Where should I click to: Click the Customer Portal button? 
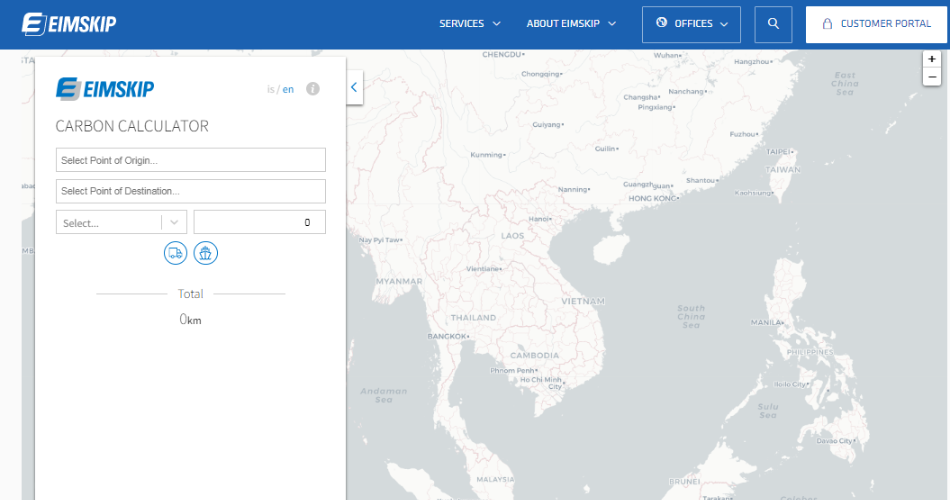(876, 24)
